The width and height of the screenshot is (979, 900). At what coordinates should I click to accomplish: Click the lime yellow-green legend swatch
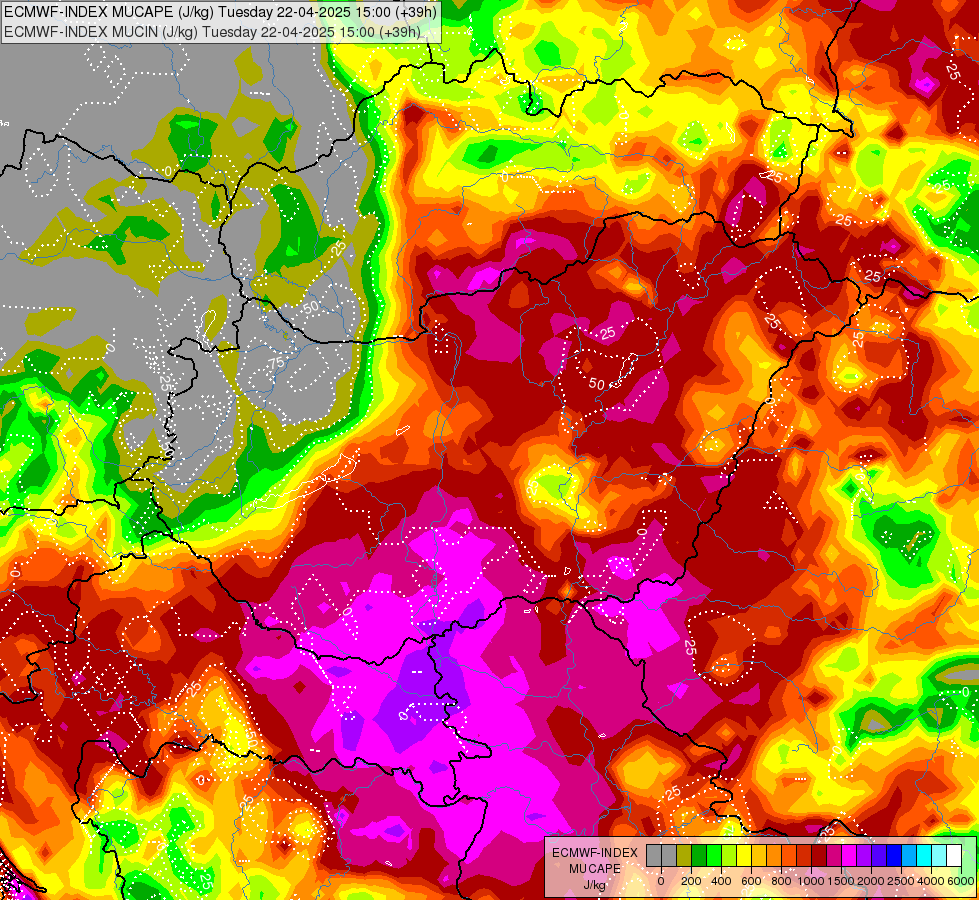[x=729, y=855]
